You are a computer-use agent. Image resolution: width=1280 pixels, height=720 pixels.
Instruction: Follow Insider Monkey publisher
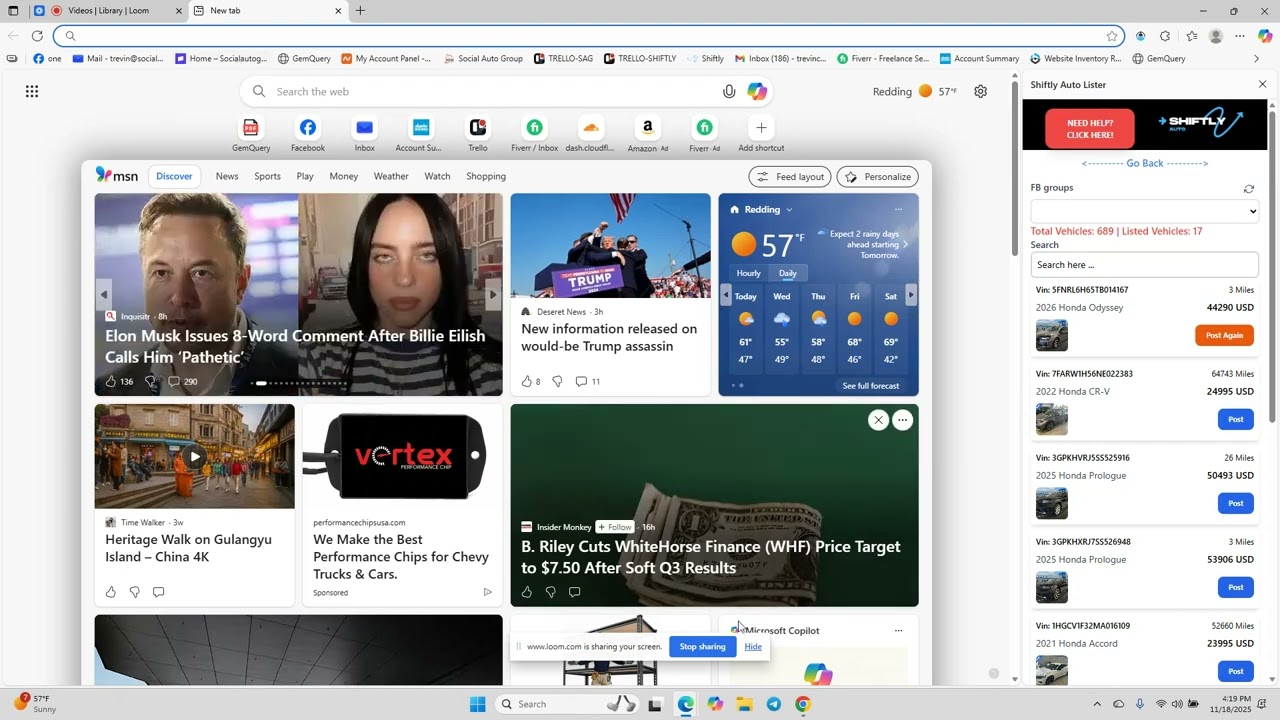pos(615,527)
